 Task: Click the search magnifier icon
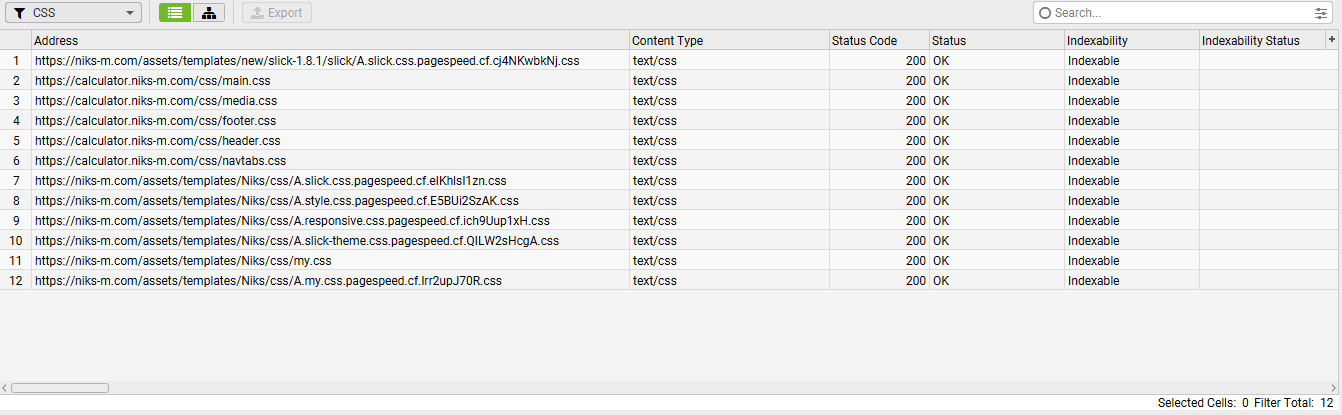click(1046, 13)
